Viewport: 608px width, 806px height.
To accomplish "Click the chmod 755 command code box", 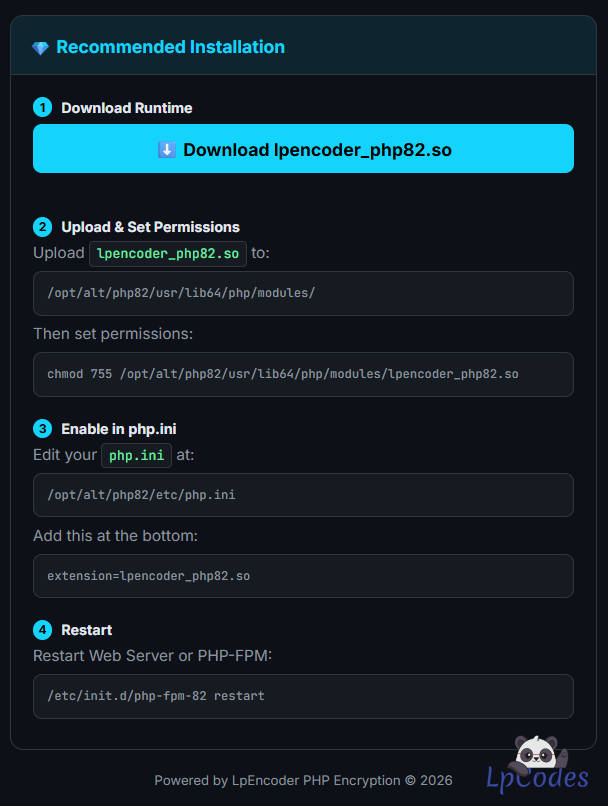I will pos(303,374).
